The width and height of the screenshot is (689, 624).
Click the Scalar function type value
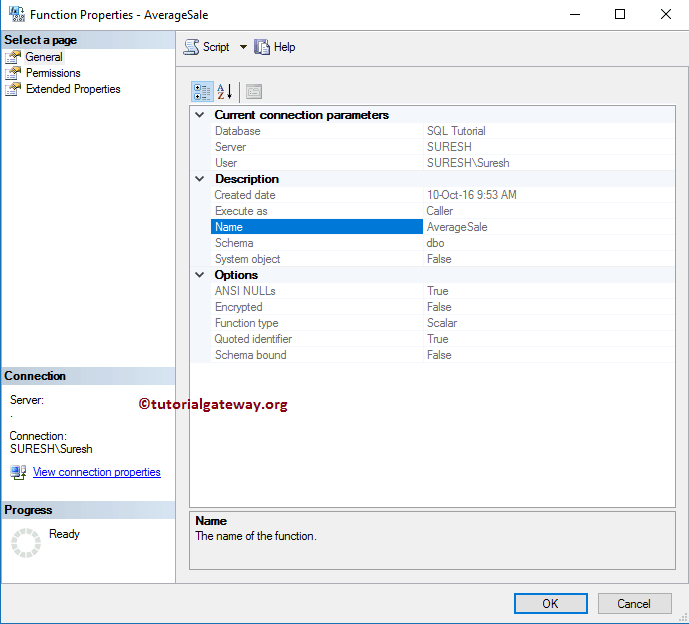pyautogui.click(x=442, y=323)
